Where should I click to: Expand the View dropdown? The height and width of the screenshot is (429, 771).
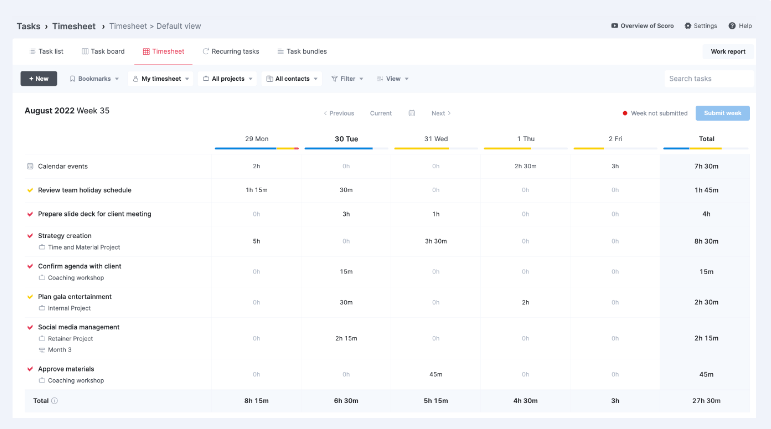393,79
